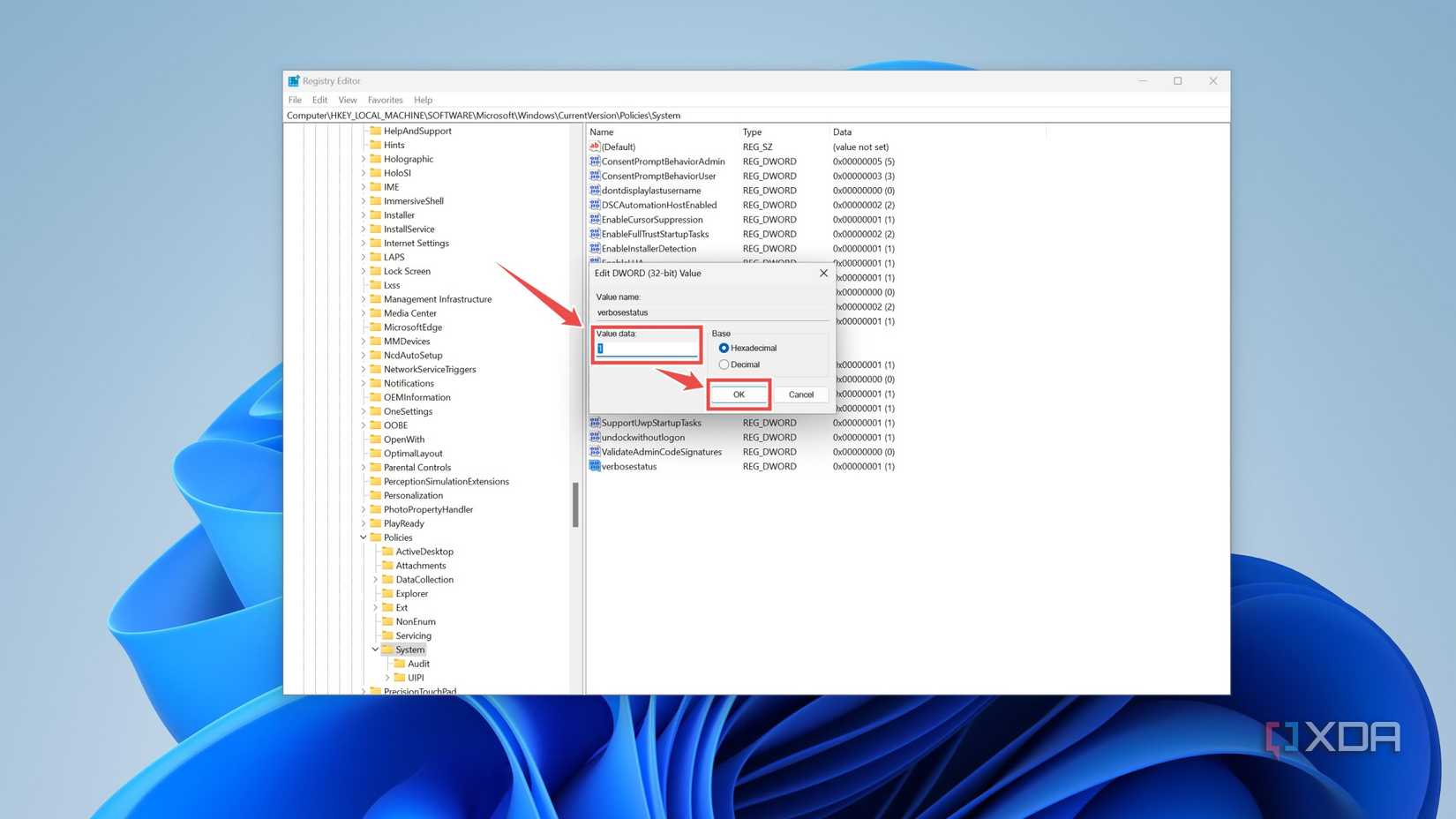Click the Value data input field

click(647, 349)
